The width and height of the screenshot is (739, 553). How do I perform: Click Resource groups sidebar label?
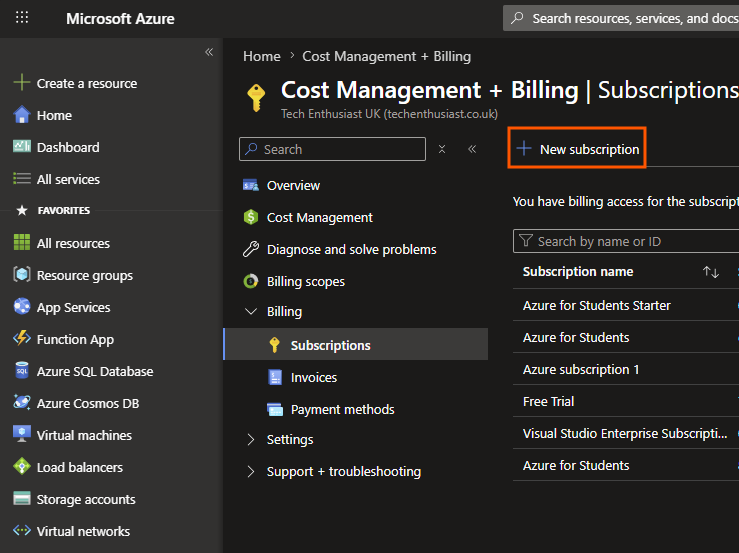85,275
